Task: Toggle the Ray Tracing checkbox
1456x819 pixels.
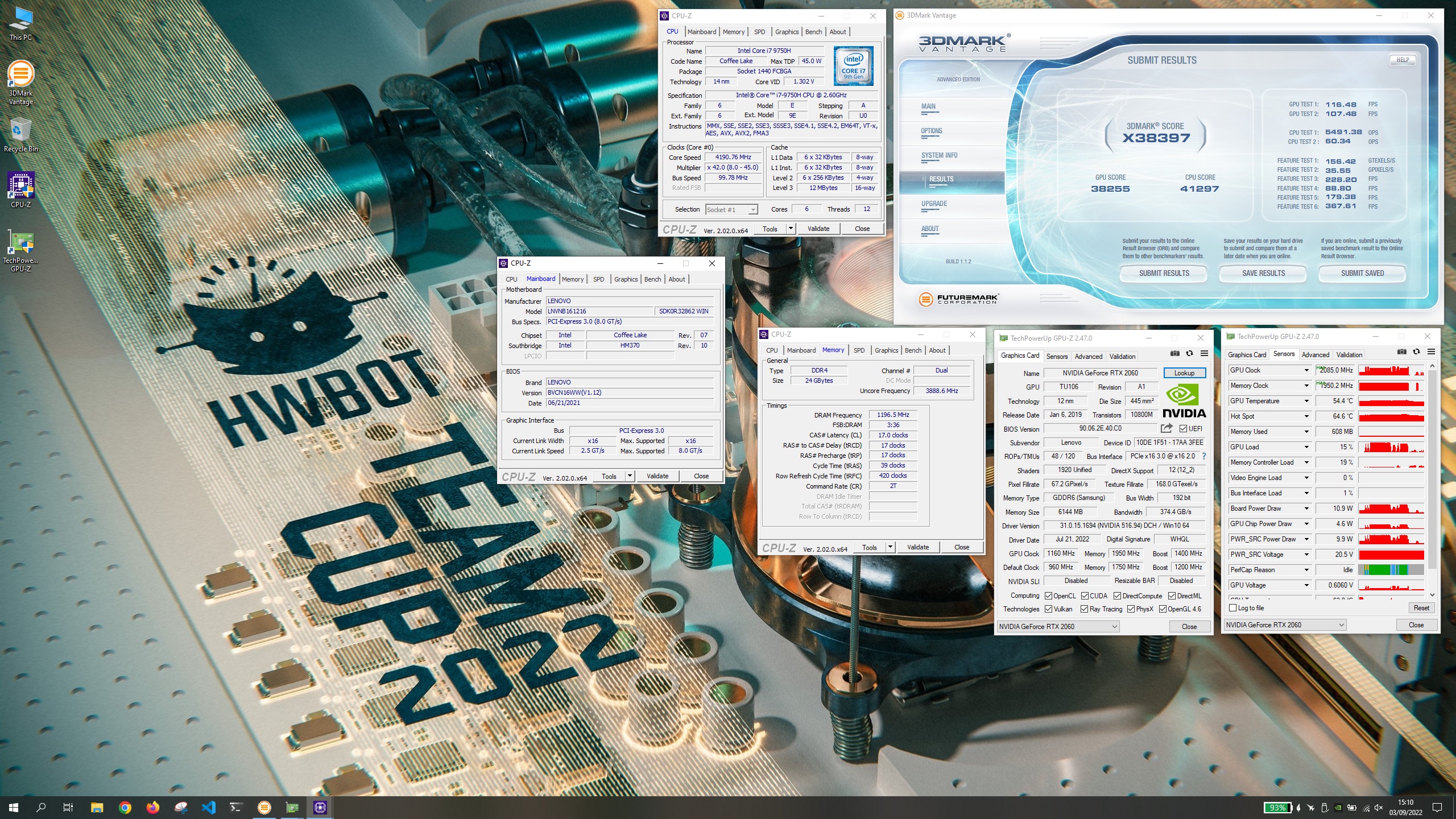Action: click(x=1085, y=609)
